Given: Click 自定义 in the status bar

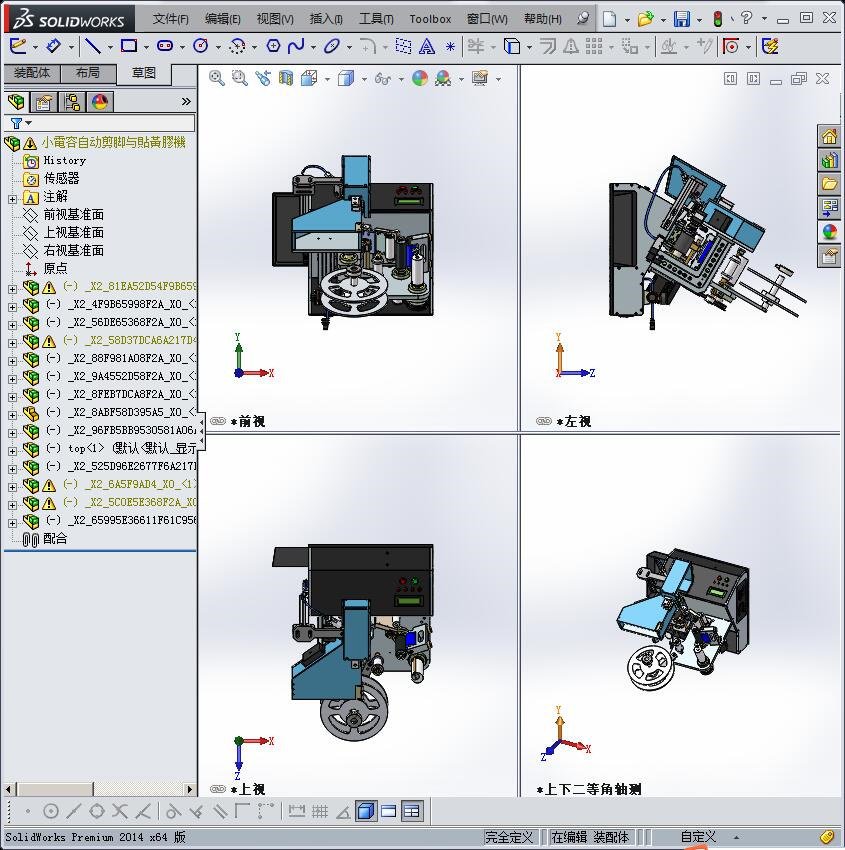Looking at the screenshot, I should [698, 837].
